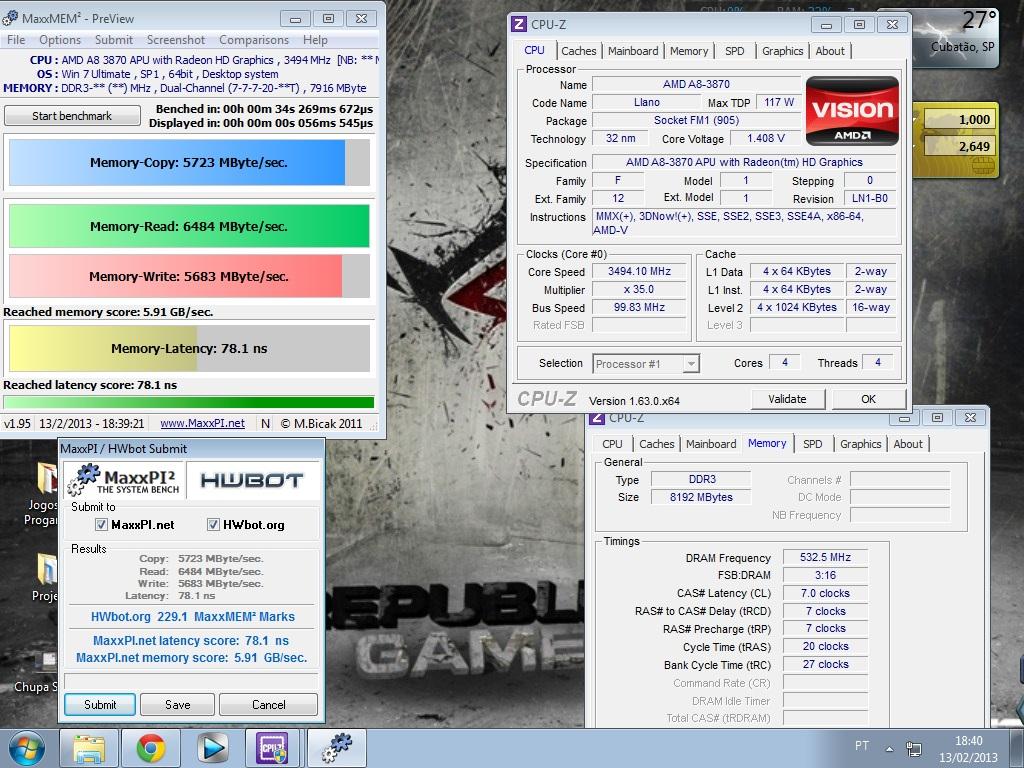Click Cancel button in HWbot dialog
This screenshot has height=768, width=1024.
coord(268,705)
